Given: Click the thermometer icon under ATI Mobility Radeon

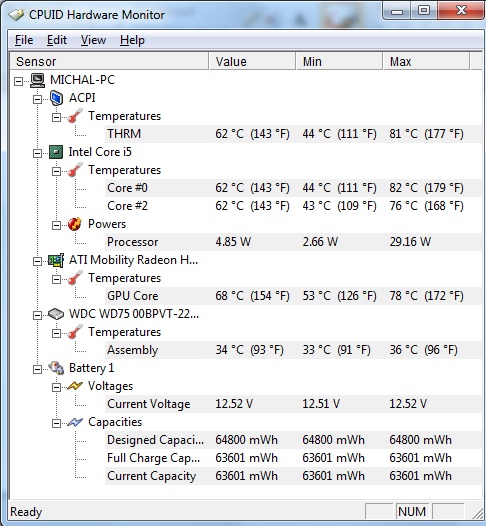Looking at the screenshot, I should coord(75,278).
